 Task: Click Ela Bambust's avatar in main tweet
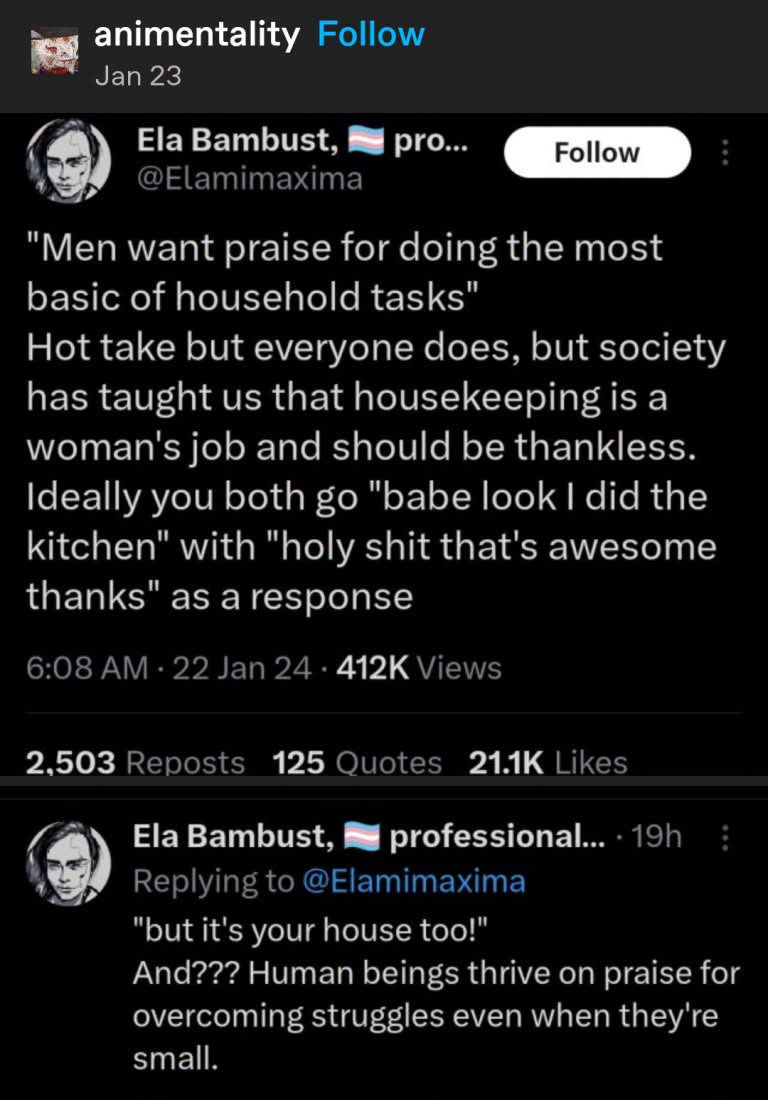68,161
